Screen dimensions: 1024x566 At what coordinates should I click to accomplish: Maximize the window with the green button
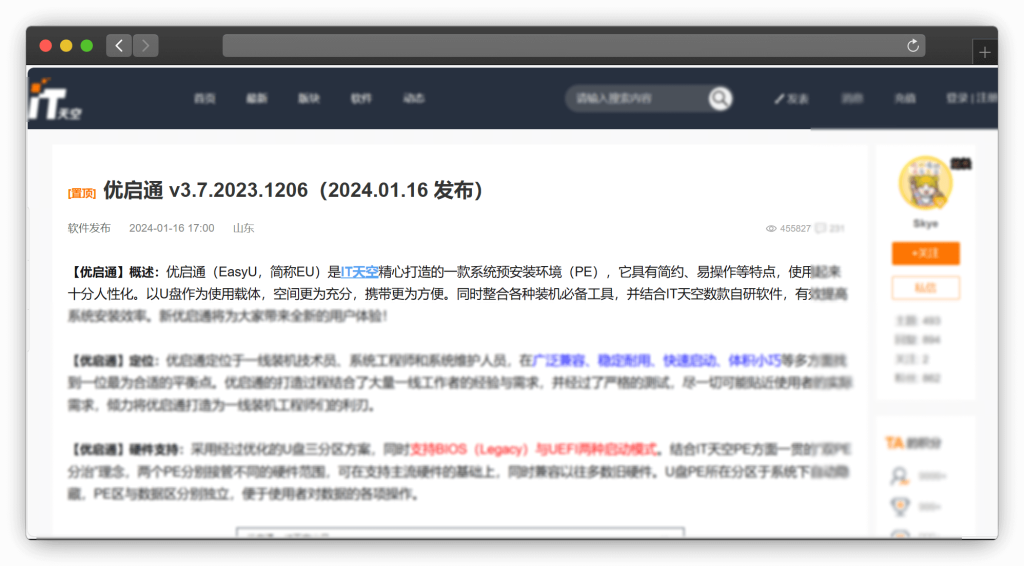pyautogui.click(x=86, y=46)
